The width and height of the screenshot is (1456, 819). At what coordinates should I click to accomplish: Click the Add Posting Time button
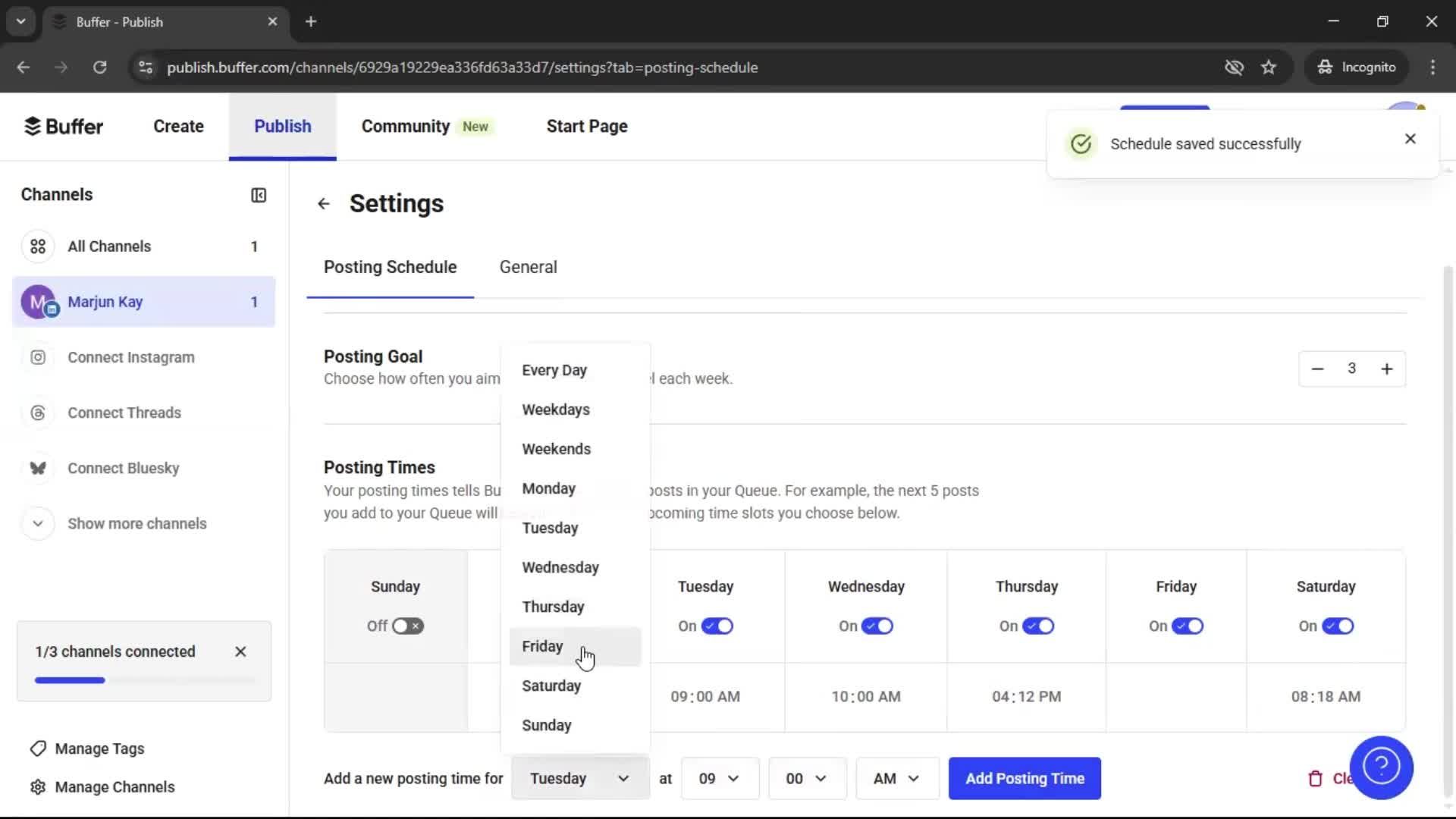(1025, 778)
